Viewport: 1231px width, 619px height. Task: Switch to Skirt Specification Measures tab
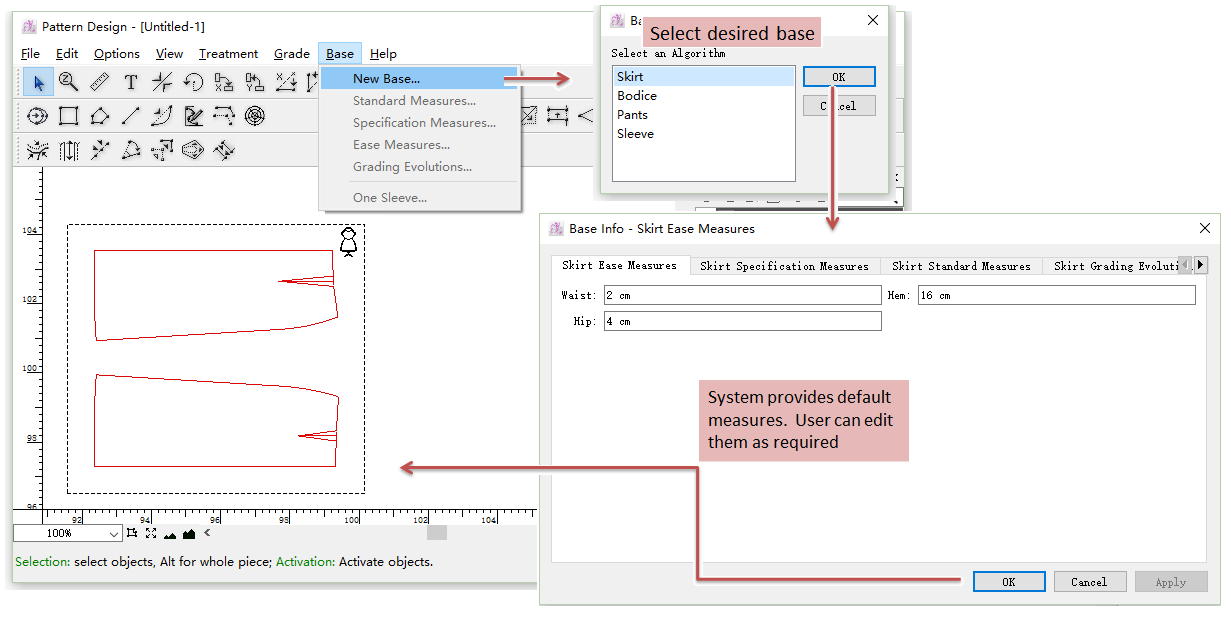coord(784,266)
